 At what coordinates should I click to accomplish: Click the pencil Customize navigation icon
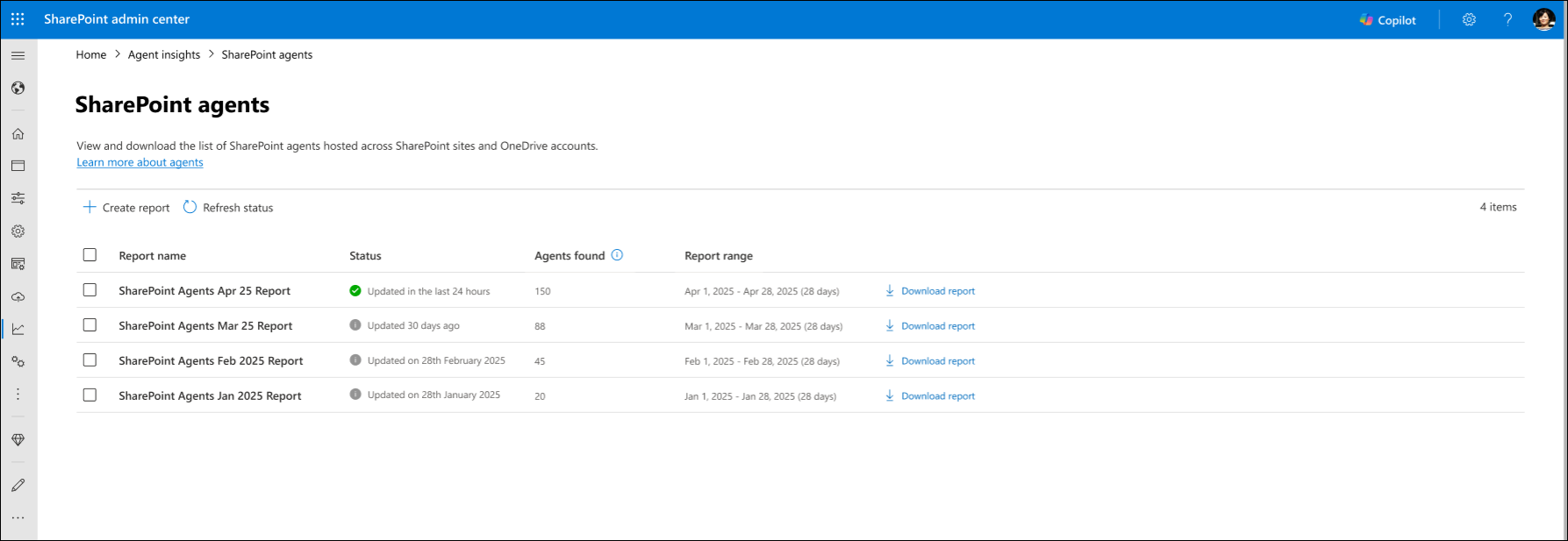click(18, 485)
